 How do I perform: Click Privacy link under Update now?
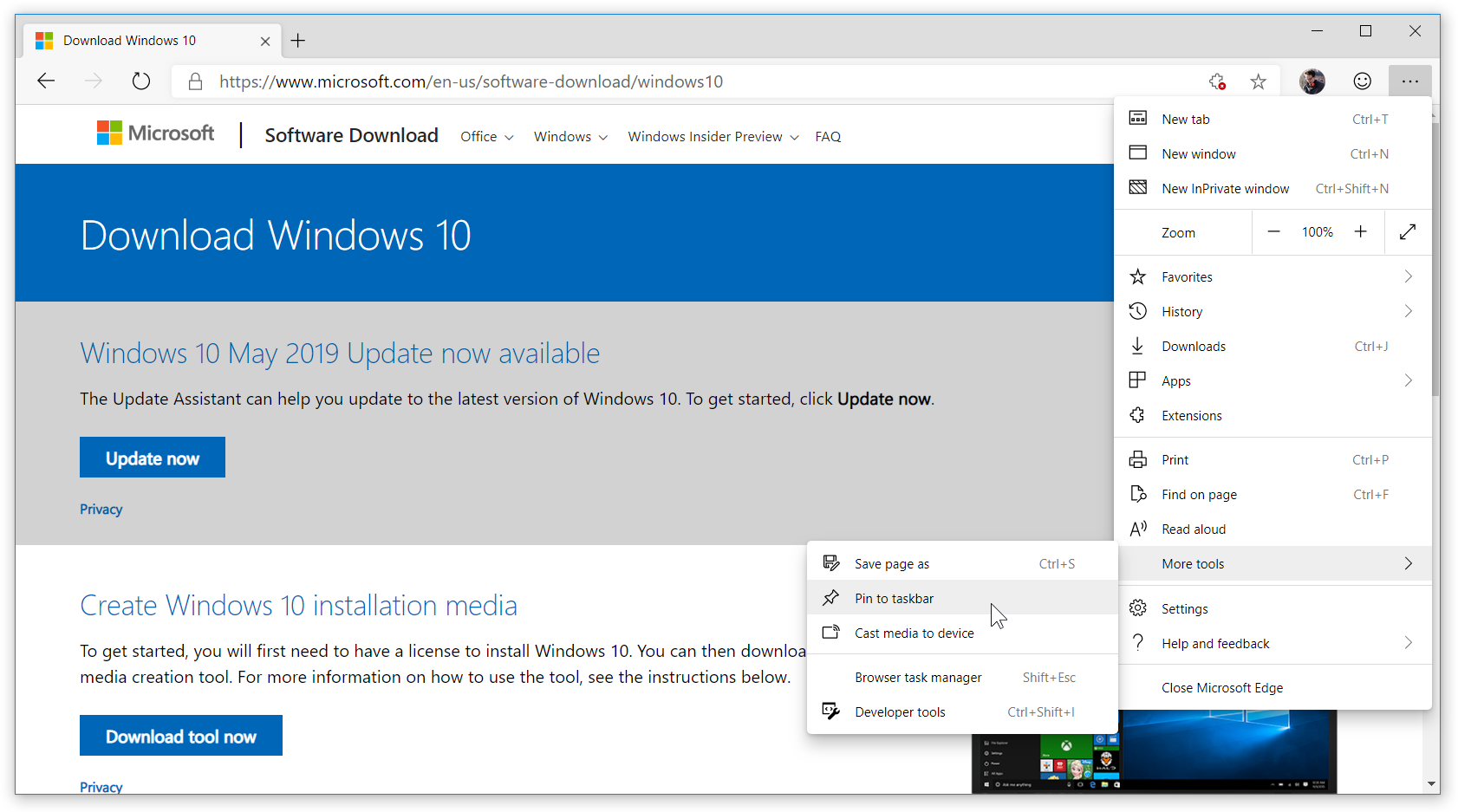tap(101, 509)
